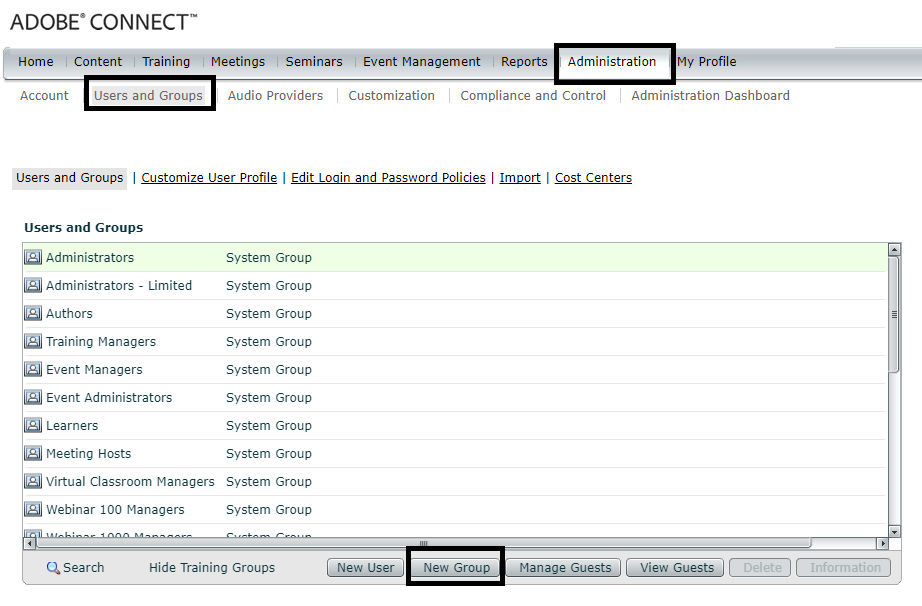The width and height of the screenshot is (922, 606).
Task: Click the disabled Information button
Action: tap(845, 568)
